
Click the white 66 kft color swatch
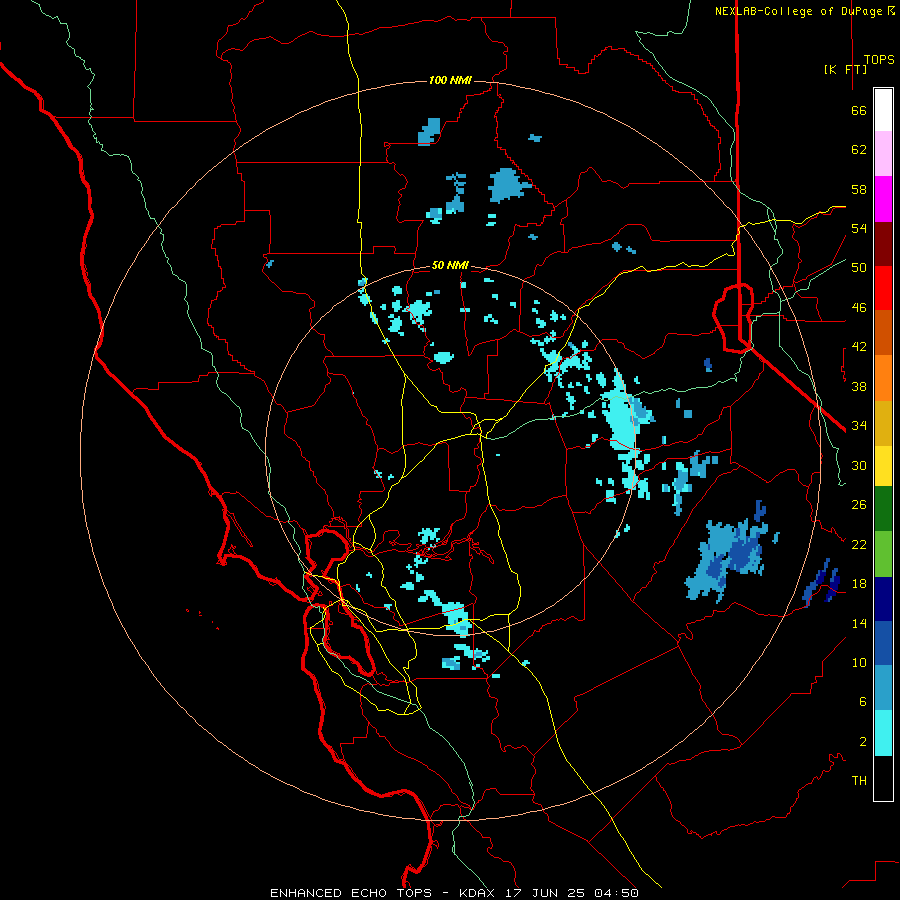click(x=883, y=110)
